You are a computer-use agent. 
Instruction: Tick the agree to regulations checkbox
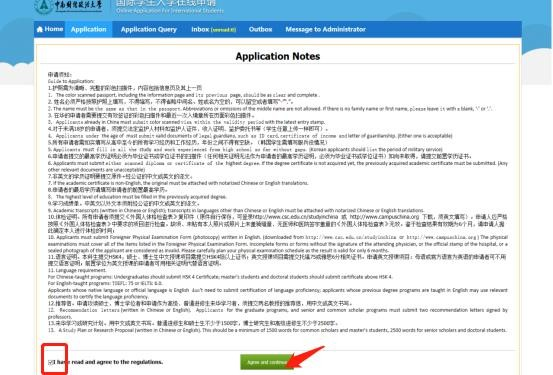(x=51, y=362)
